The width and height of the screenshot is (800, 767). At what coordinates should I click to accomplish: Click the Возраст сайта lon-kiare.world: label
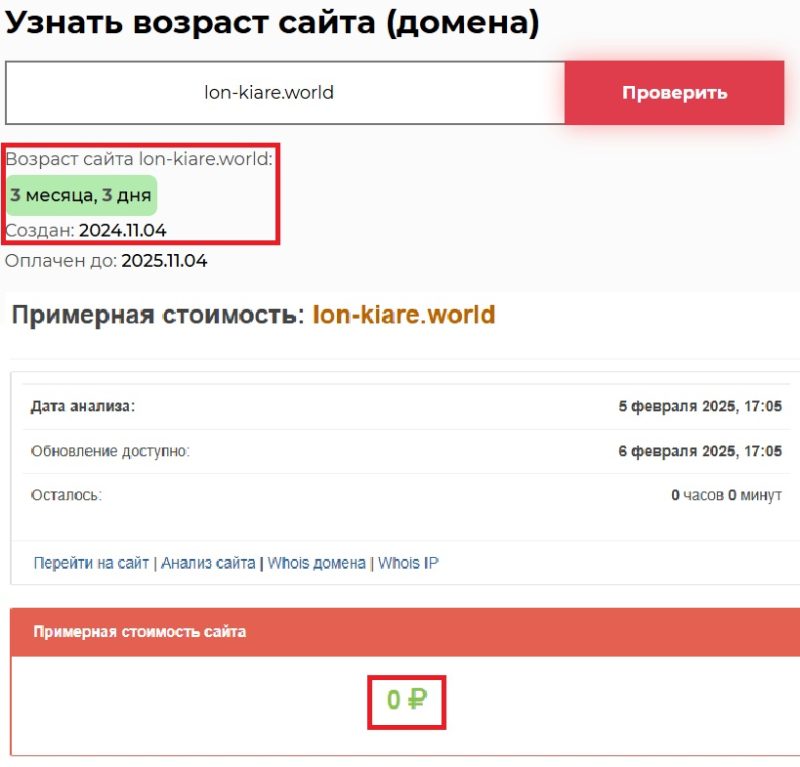[x=139, y=159]
